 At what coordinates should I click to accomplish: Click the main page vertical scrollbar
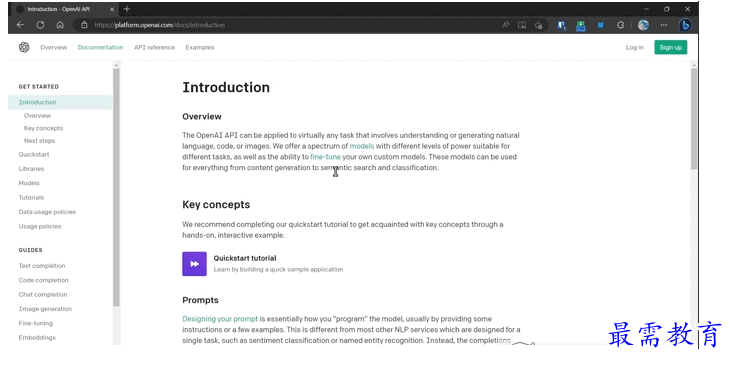(x=694, y=119)
